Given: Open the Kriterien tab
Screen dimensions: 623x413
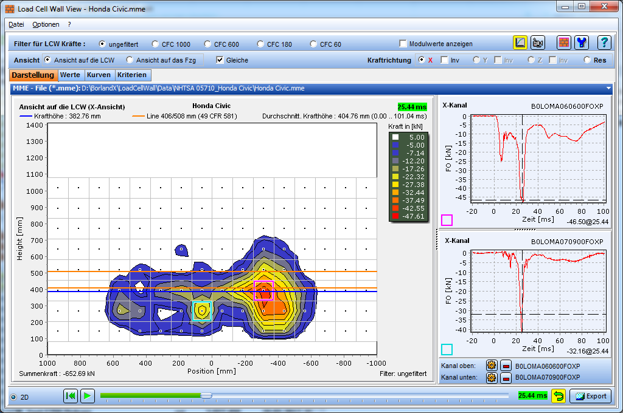Looking at the screenshot, I should tap(132, 75).
